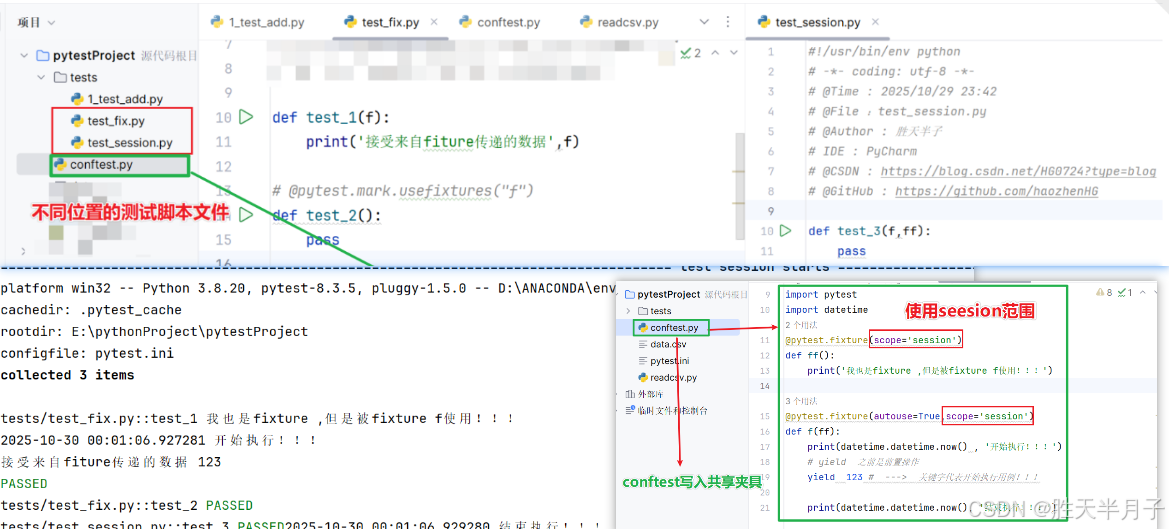
Task: Click the '# @File : test_session.py' comment line
Action: [x=898, y=112]
